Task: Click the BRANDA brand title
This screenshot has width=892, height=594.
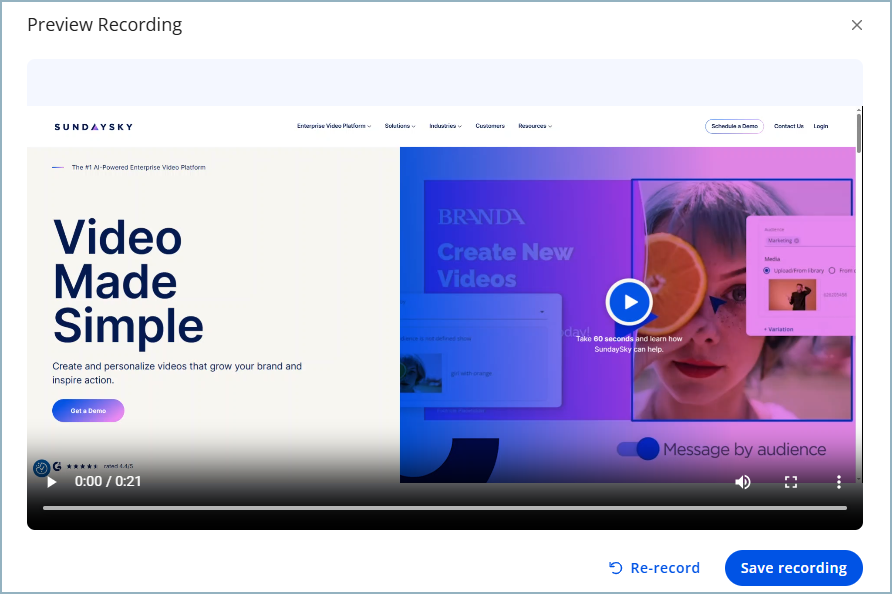Action: pos(481,217)
